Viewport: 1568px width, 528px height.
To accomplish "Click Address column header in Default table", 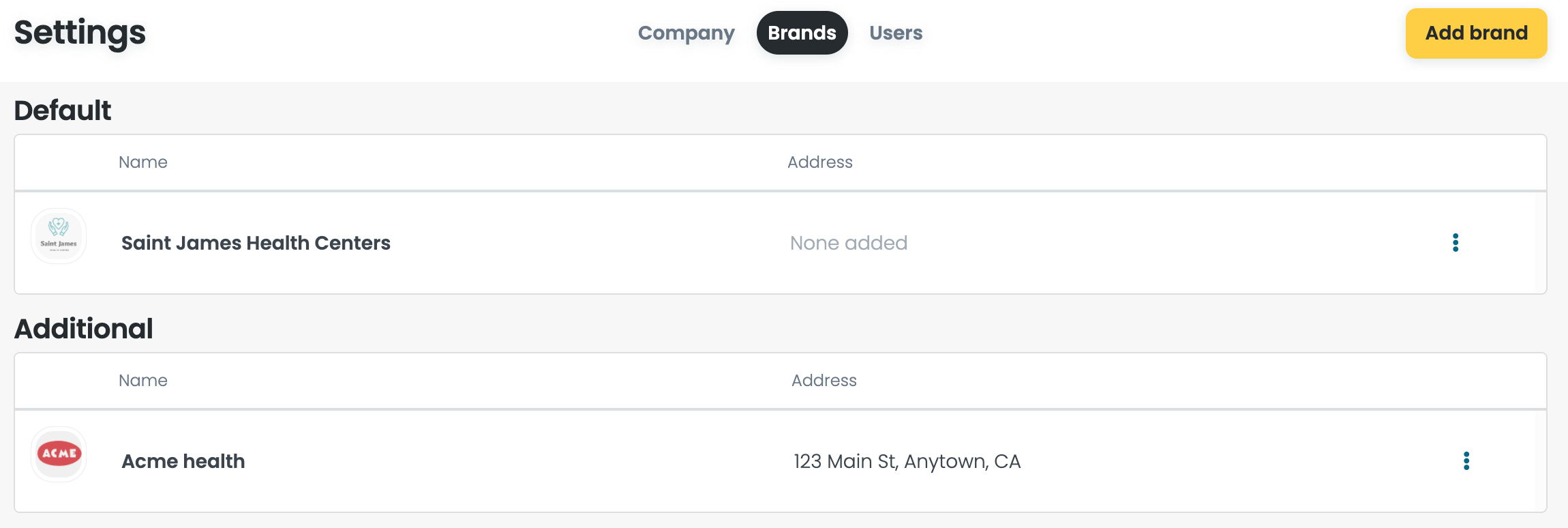I will point(819,162).
